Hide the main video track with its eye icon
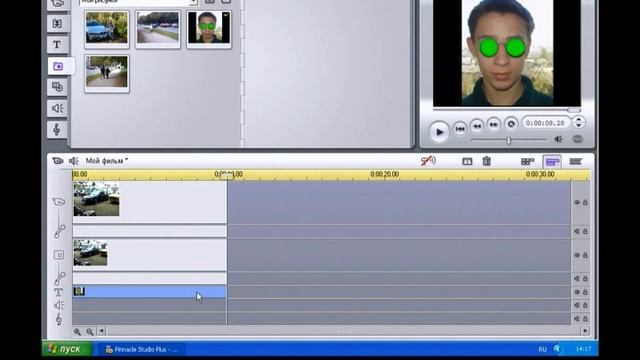Viewport: 640px width, 360px height. pos(577,202)
